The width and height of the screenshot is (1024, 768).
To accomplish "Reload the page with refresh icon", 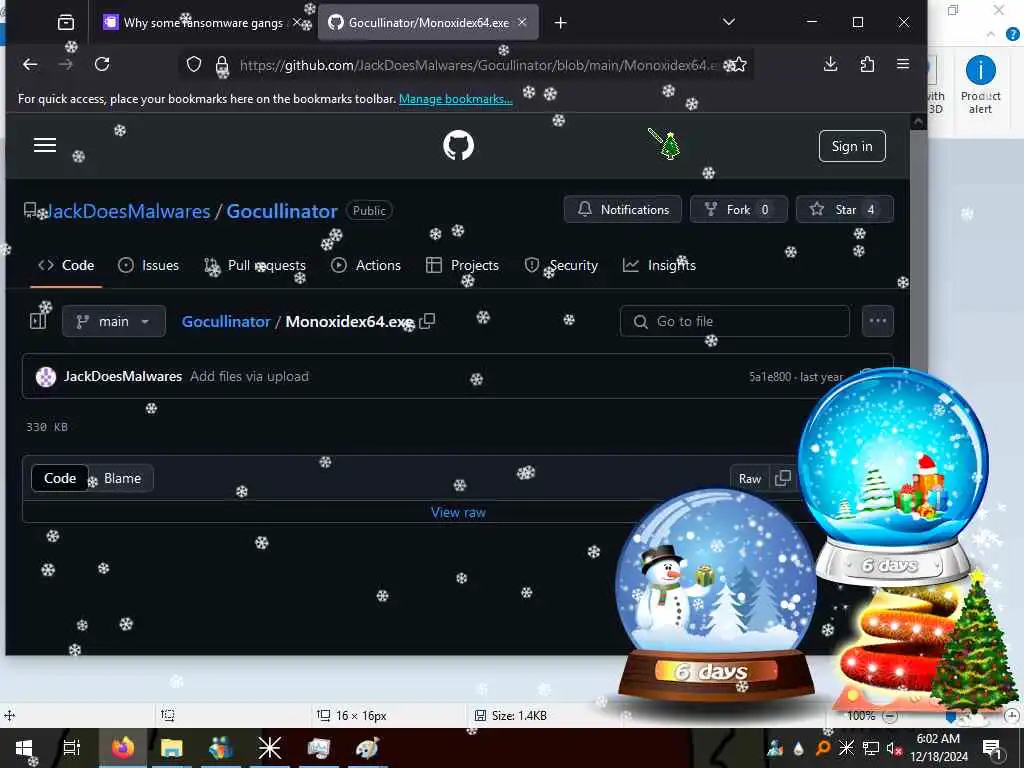I will point(102,64).
